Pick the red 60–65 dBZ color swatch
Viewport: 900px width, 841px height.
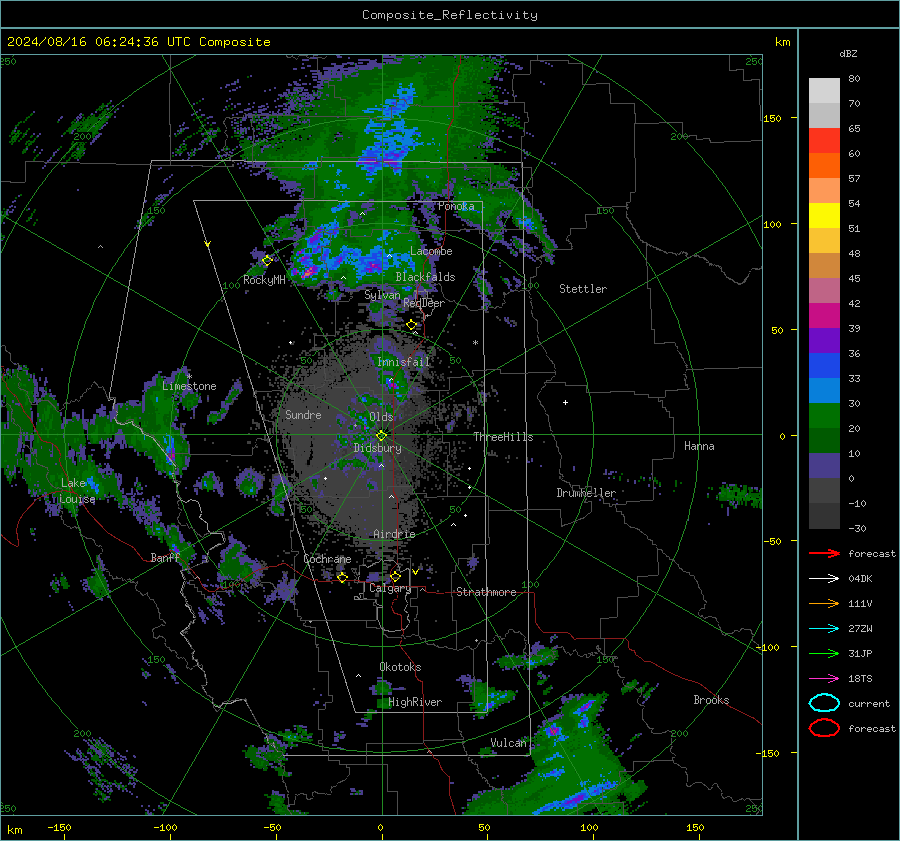coord(824,141)
